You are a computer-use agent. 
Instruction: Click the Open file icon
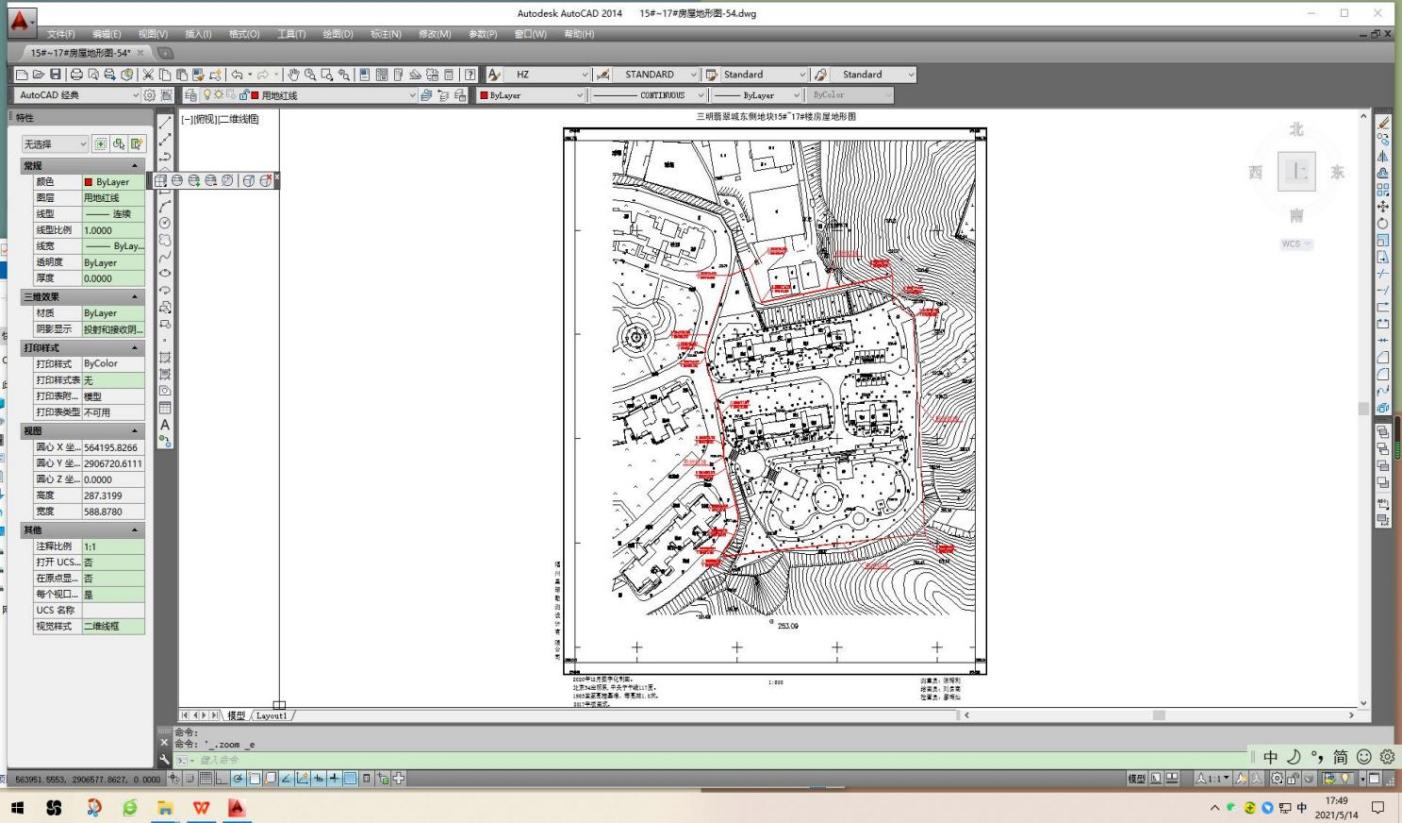tap(37, 75)
